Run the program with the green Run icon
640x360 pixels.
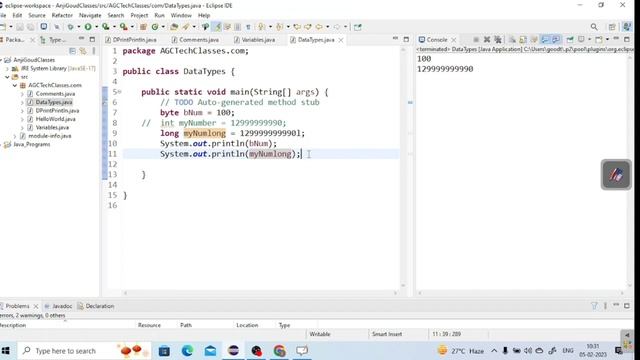click(x=88, y=27)
